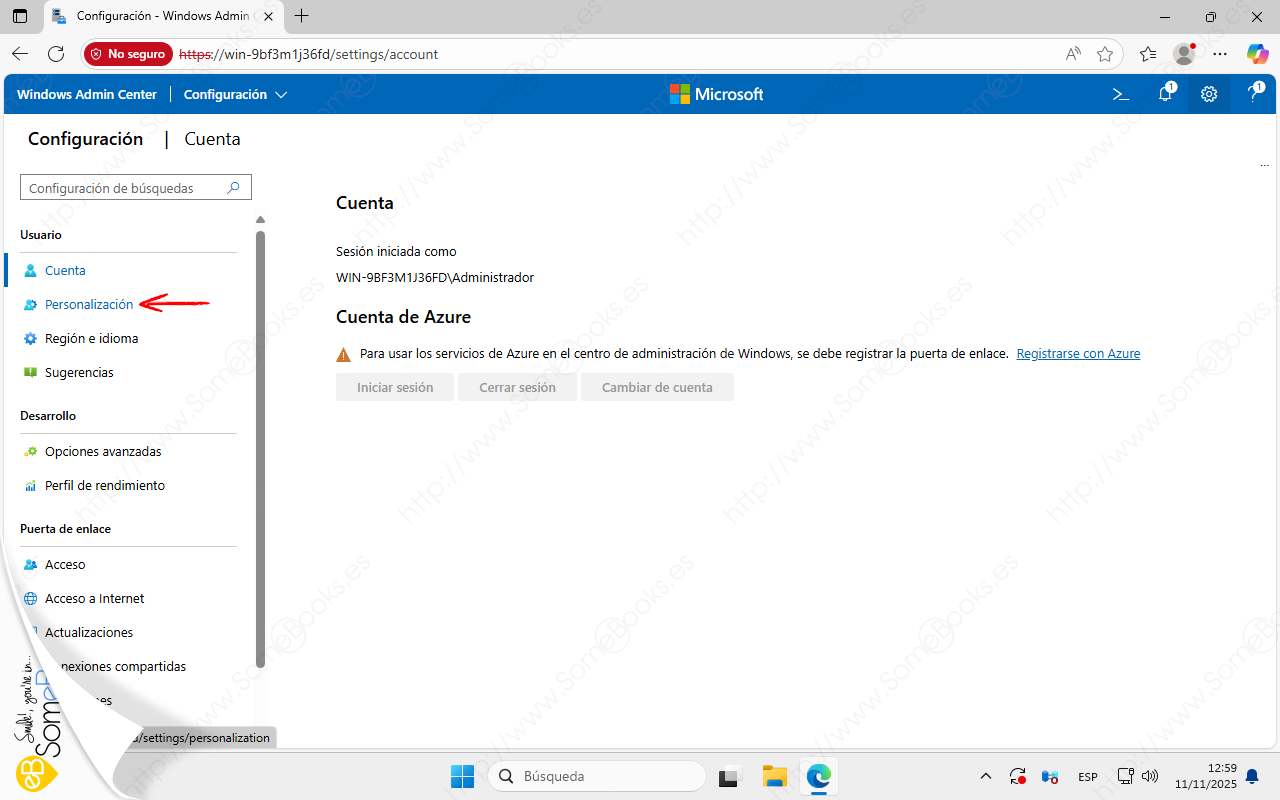Add page to favorites with star icon
The image size is (1280, 800).
point(1104,54)
